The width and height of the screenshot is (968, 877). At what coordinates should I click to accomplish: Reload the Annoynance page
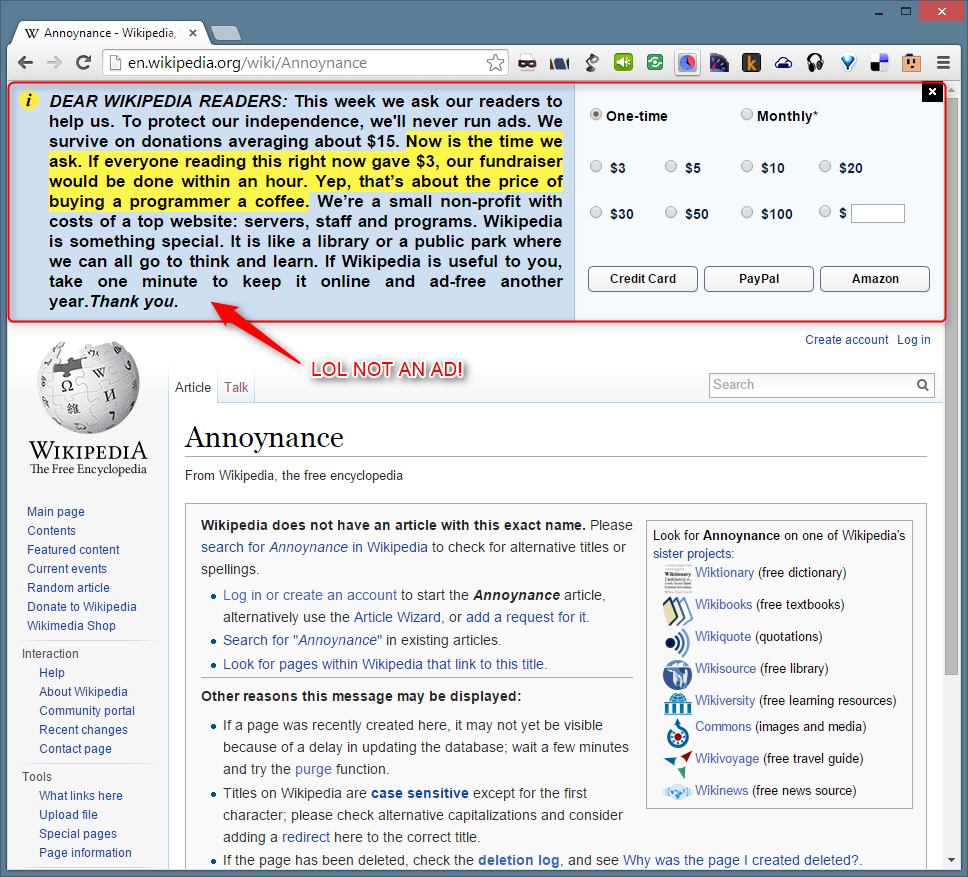click(83, 62)
